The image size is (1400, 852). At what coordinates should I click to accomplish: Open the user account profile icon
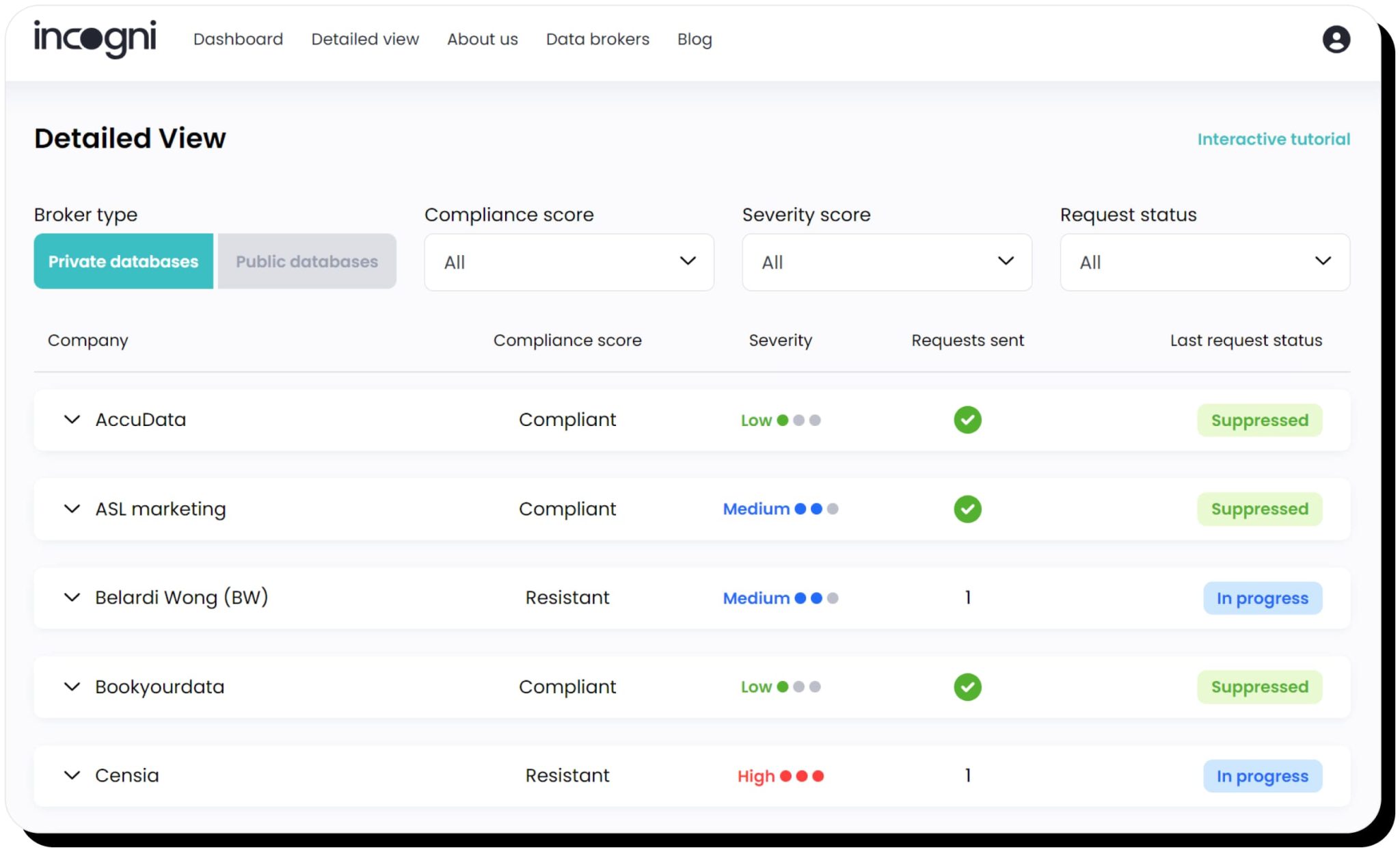tap(1334, 39)
